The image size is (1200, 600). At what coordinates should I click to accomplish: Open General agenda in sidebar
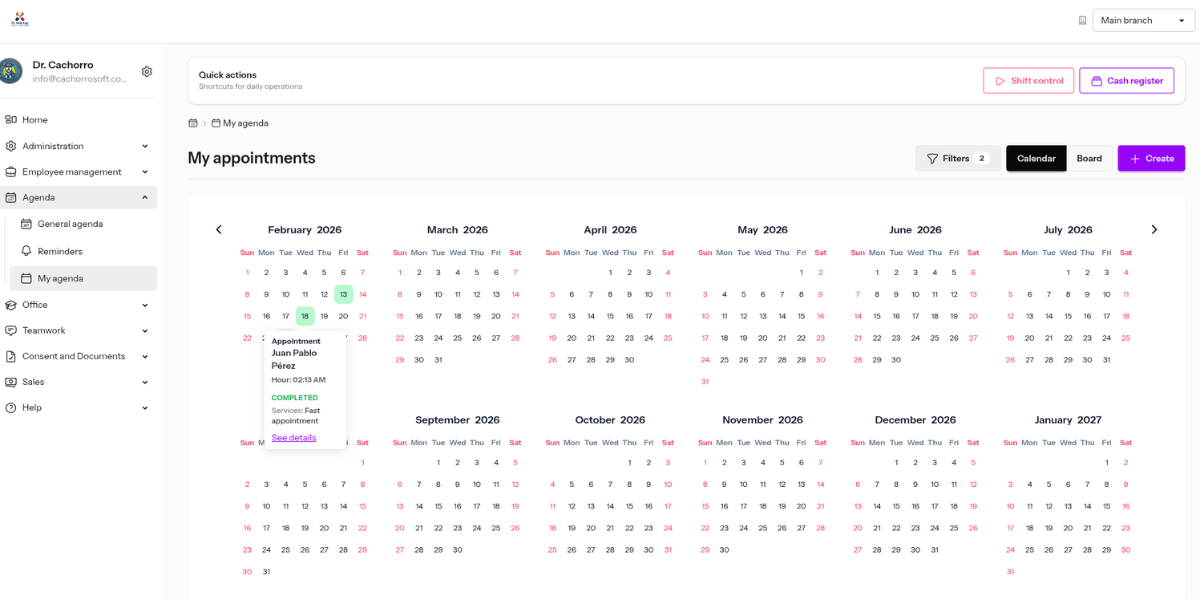coord(70,224)
